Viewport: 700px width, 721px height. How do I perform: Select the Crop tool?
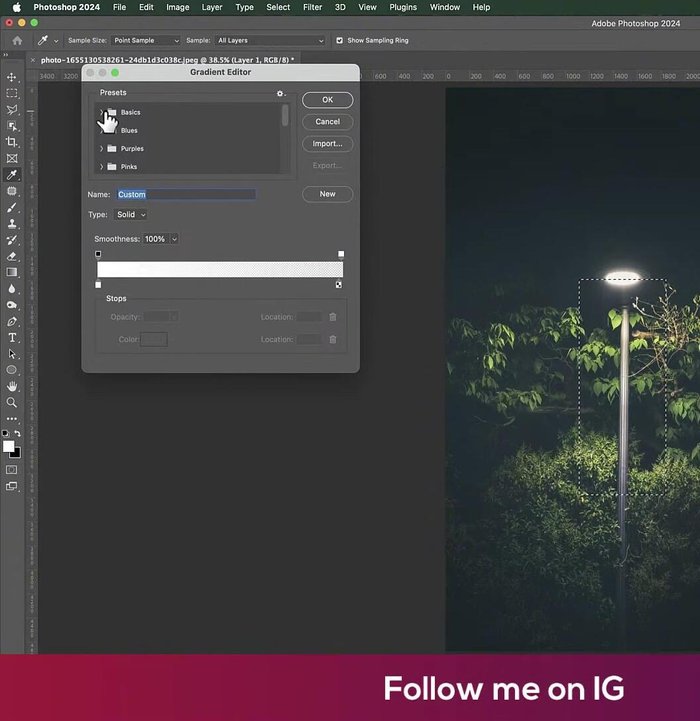point(12,142)
